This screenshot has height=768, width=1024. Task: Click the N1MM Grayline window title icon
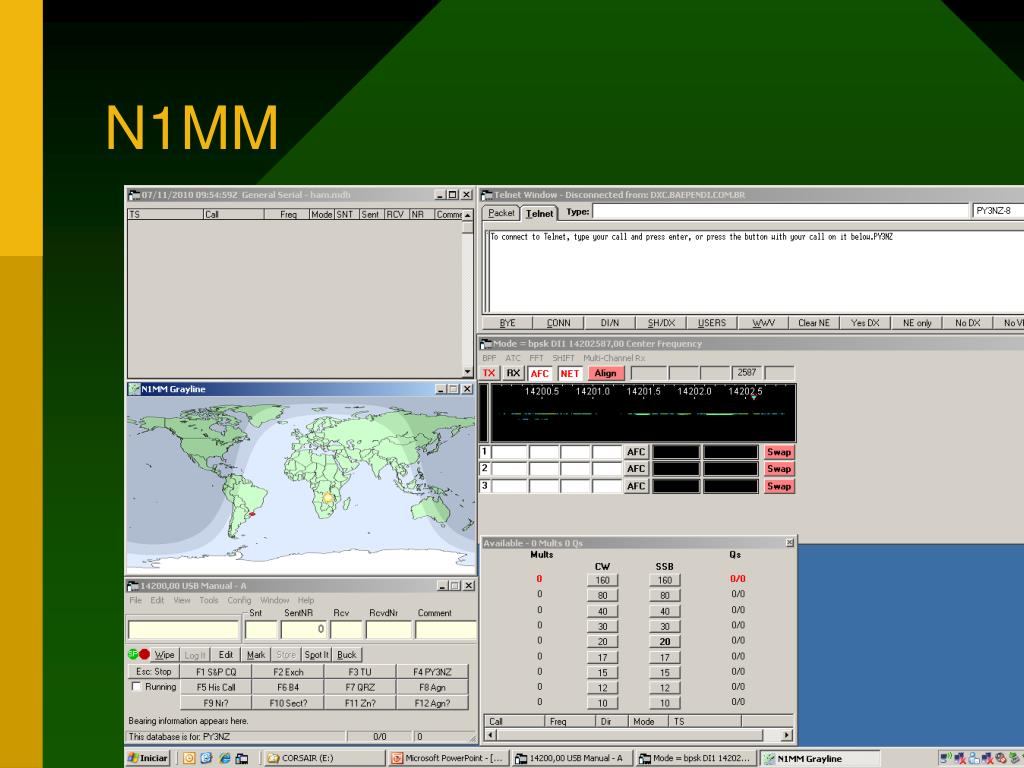tap(134, 389)
